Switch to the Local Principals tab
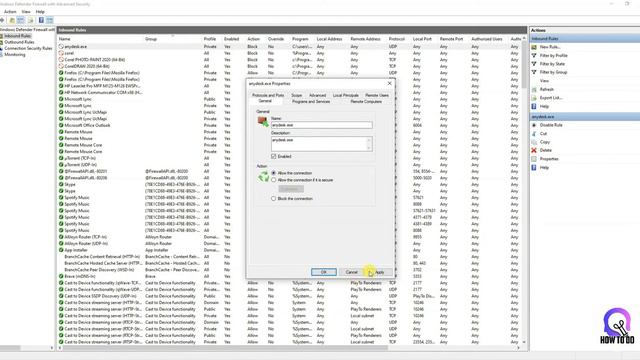Image resolution: width=640 pixels, height=360 pixels. [345, 95]
